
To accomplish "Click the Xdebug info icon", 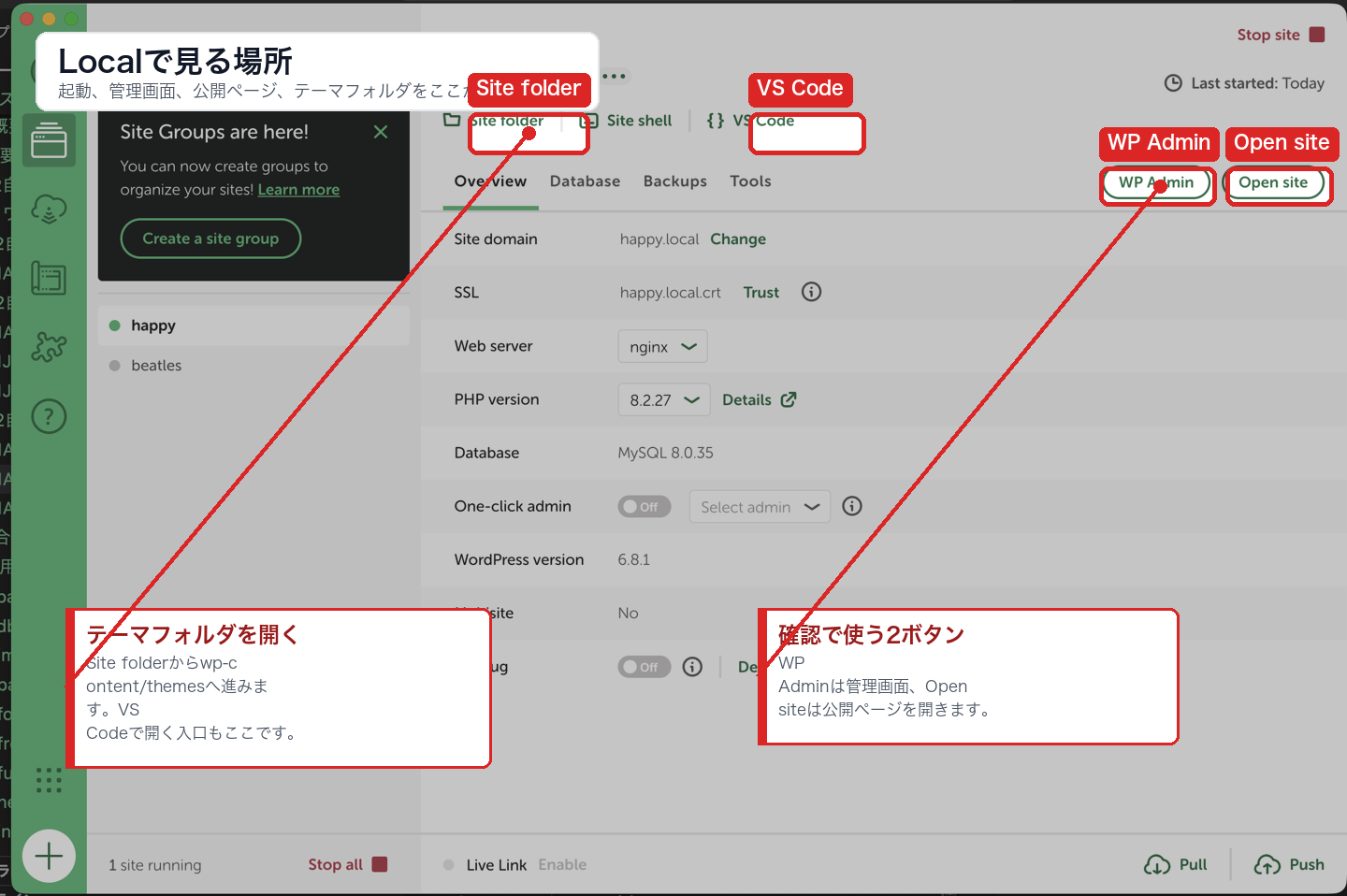I will [x=692, y=667].
